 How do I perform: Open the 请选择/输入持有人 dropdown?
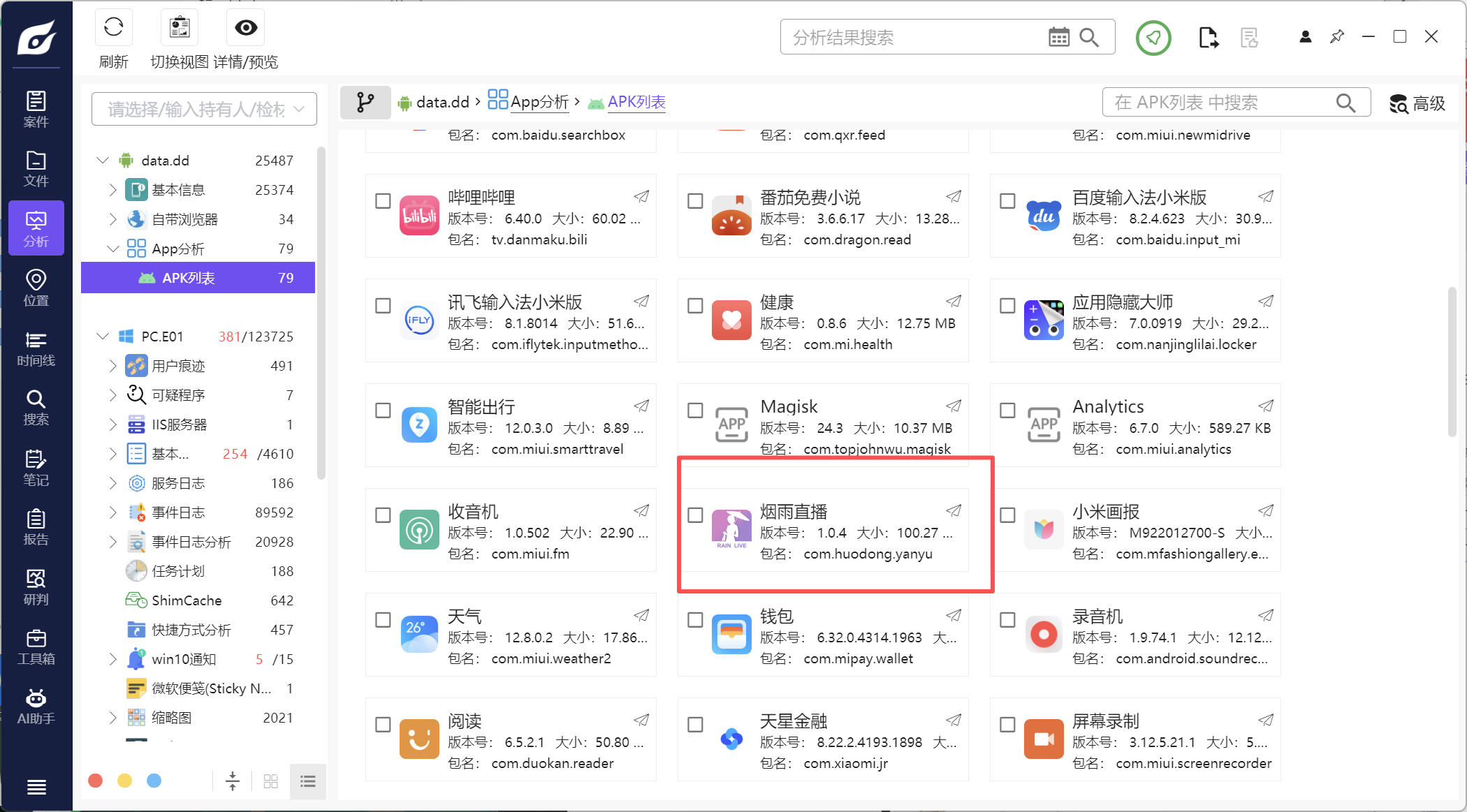tap(204, 110)
